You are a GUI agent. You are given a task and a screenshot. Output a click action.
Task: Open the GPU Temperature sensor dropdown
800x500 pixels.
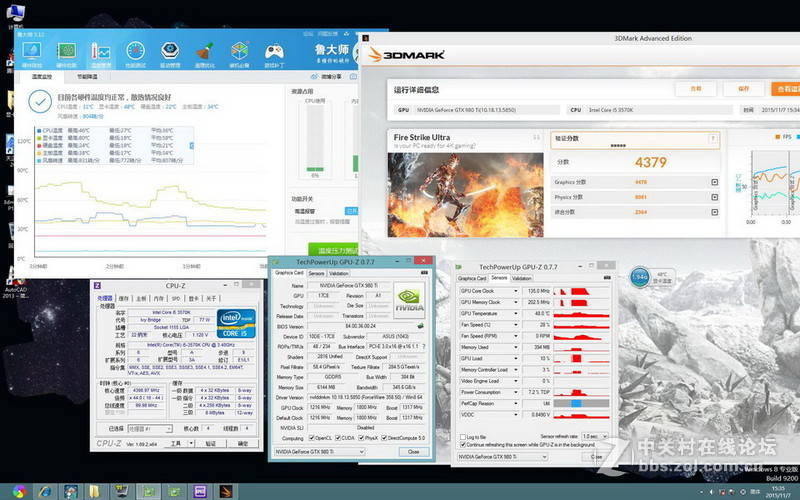coord(515,314)
